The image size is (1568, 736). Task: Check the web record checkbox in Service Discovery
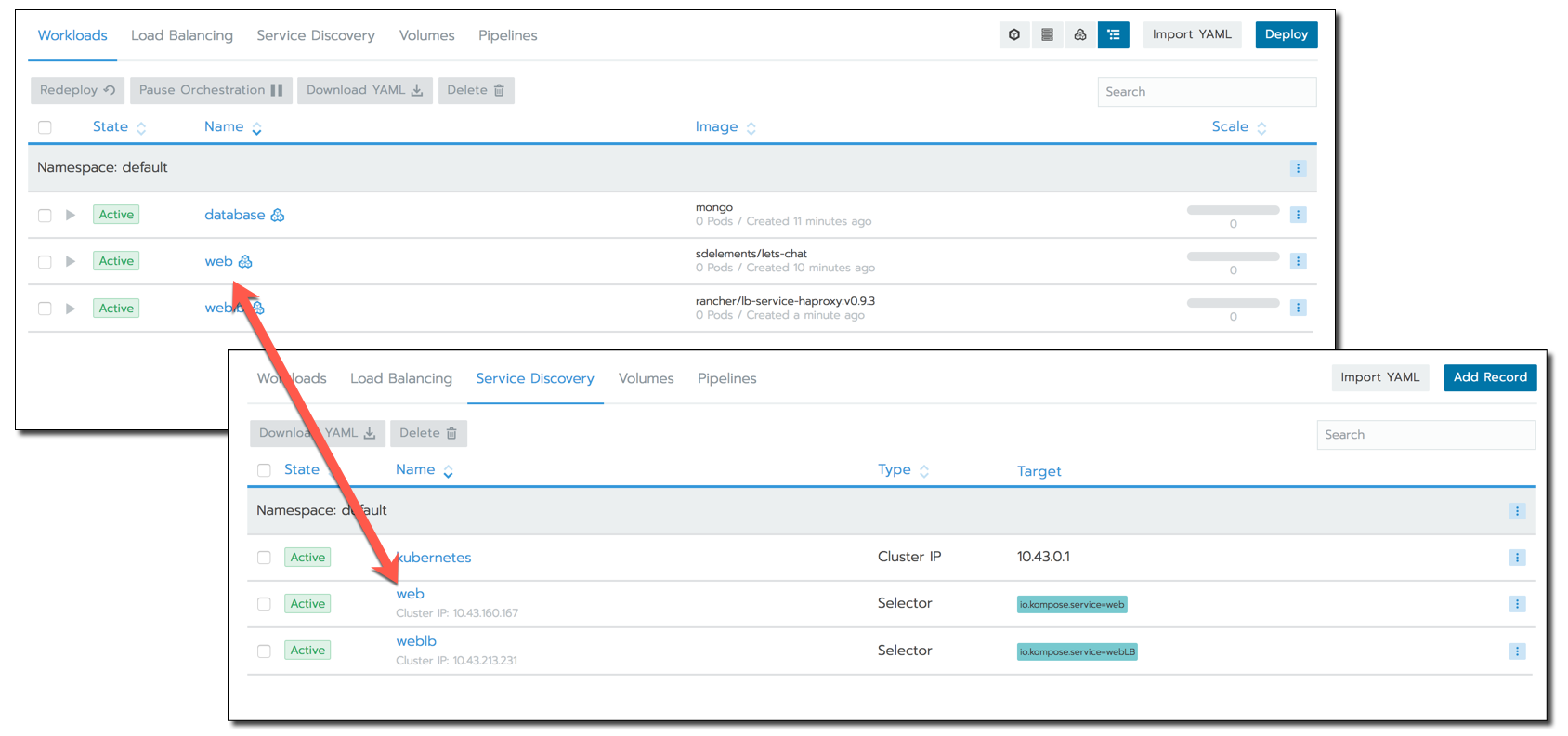click(264, 604)
